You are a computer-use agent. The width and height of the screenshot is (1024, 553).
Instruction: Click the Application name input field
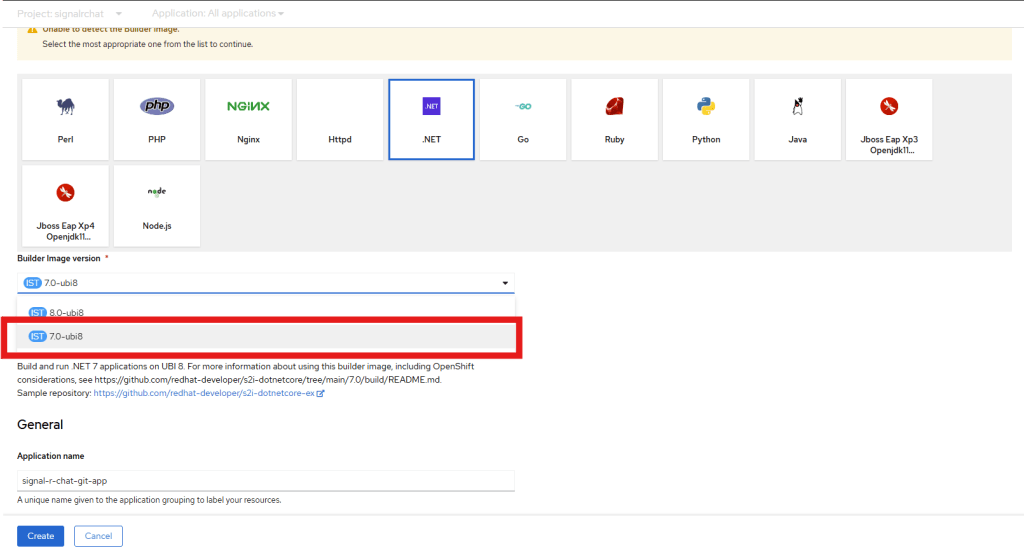click(x=266, y=481)
